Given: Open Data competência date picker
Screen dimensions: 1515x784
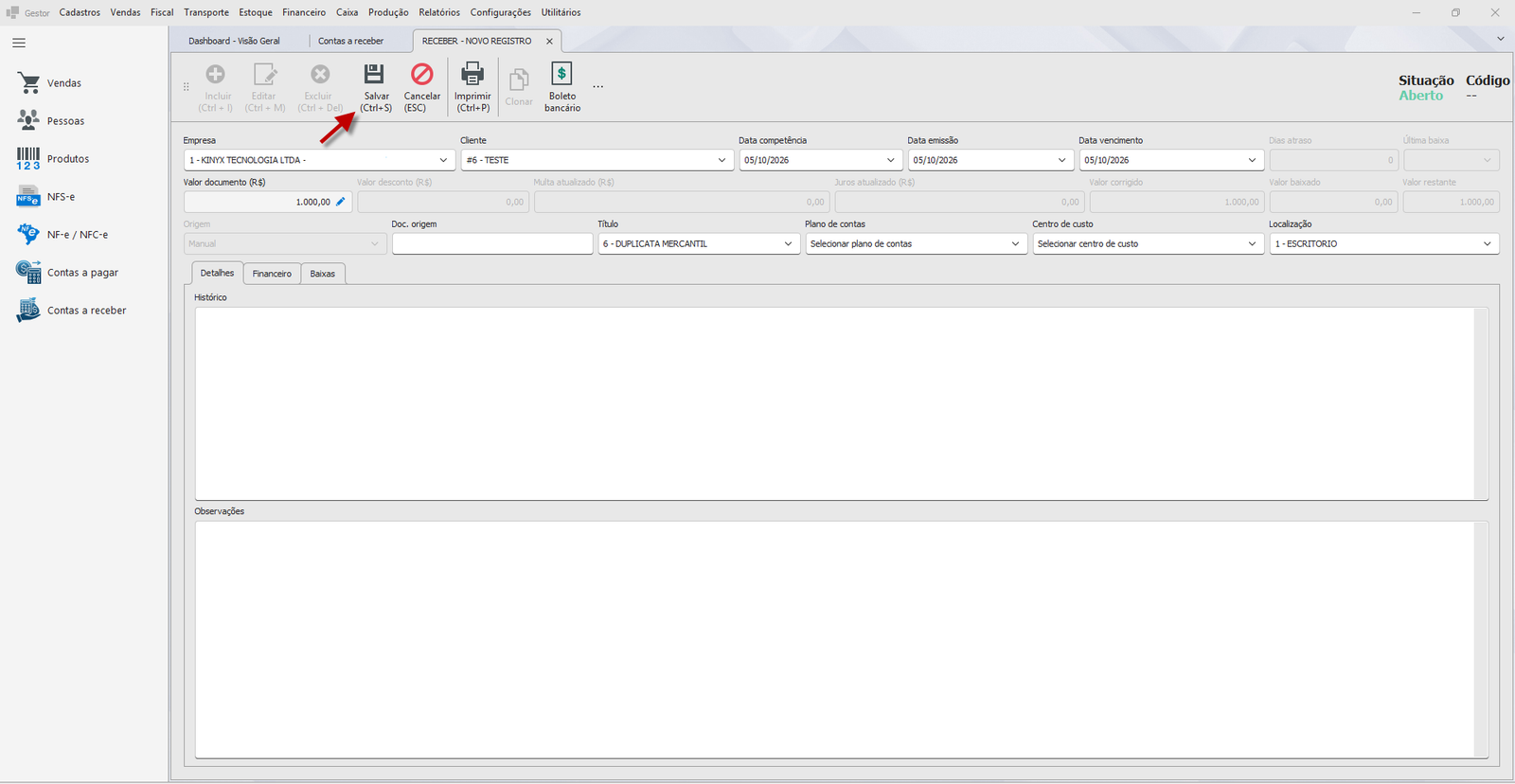Looking at the screenshot, I should tap(891, 160).
